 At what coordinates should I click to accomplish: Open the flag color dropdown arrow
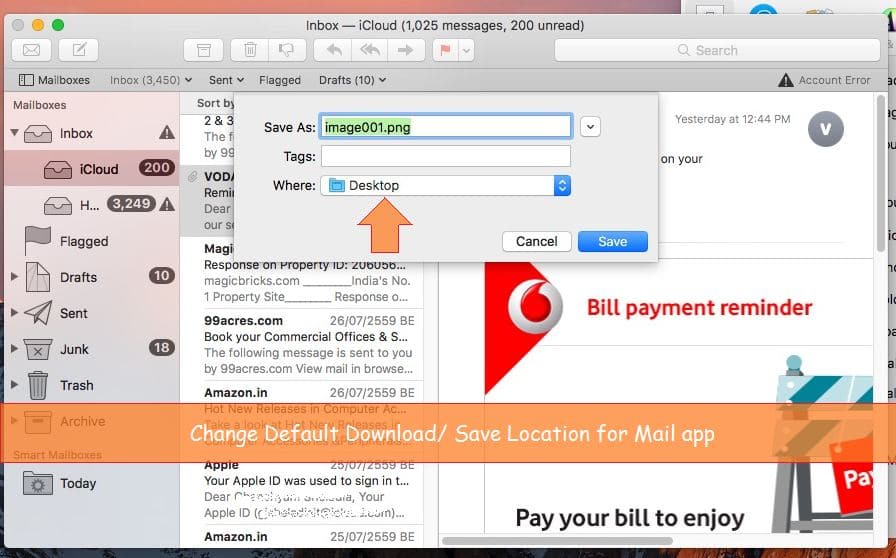pos(466,50)
